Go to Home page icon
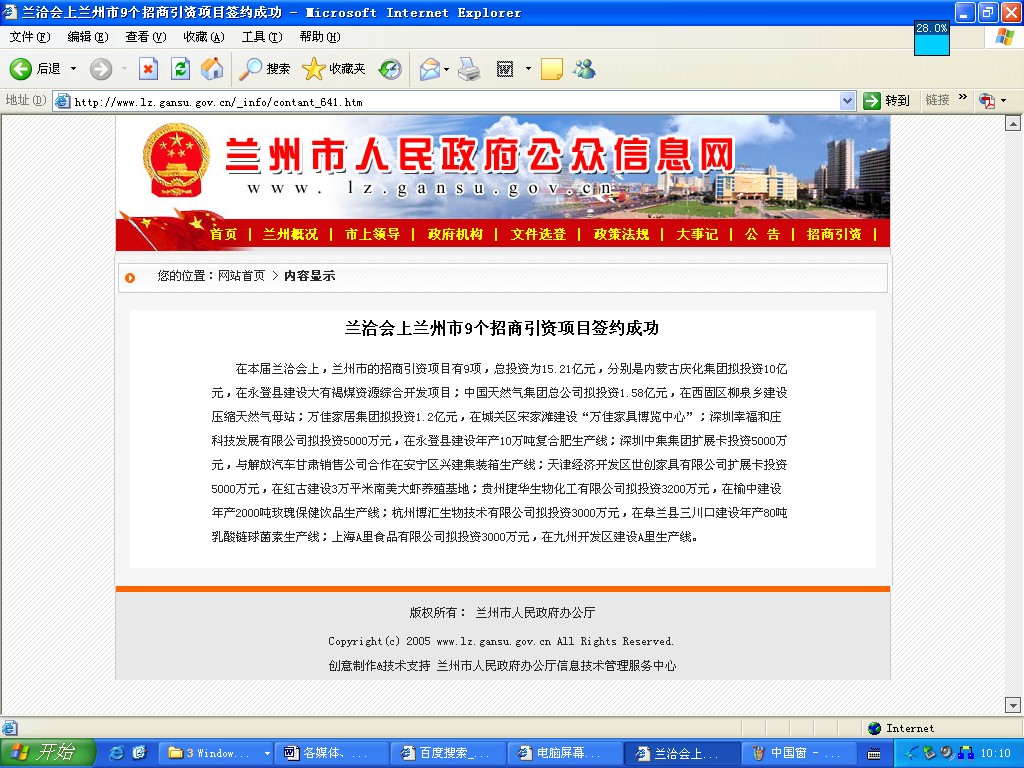This screenshot has width=1024, height=768. pos(212,69)
